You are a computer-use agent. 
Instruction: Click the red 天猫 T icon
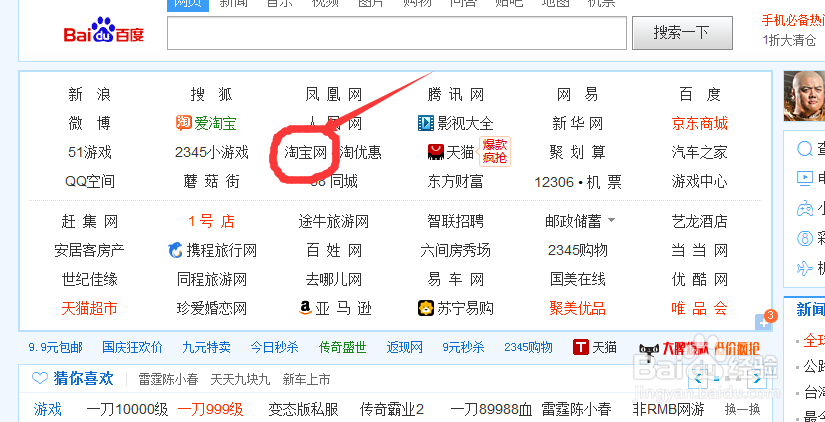(x=580, y=347)
